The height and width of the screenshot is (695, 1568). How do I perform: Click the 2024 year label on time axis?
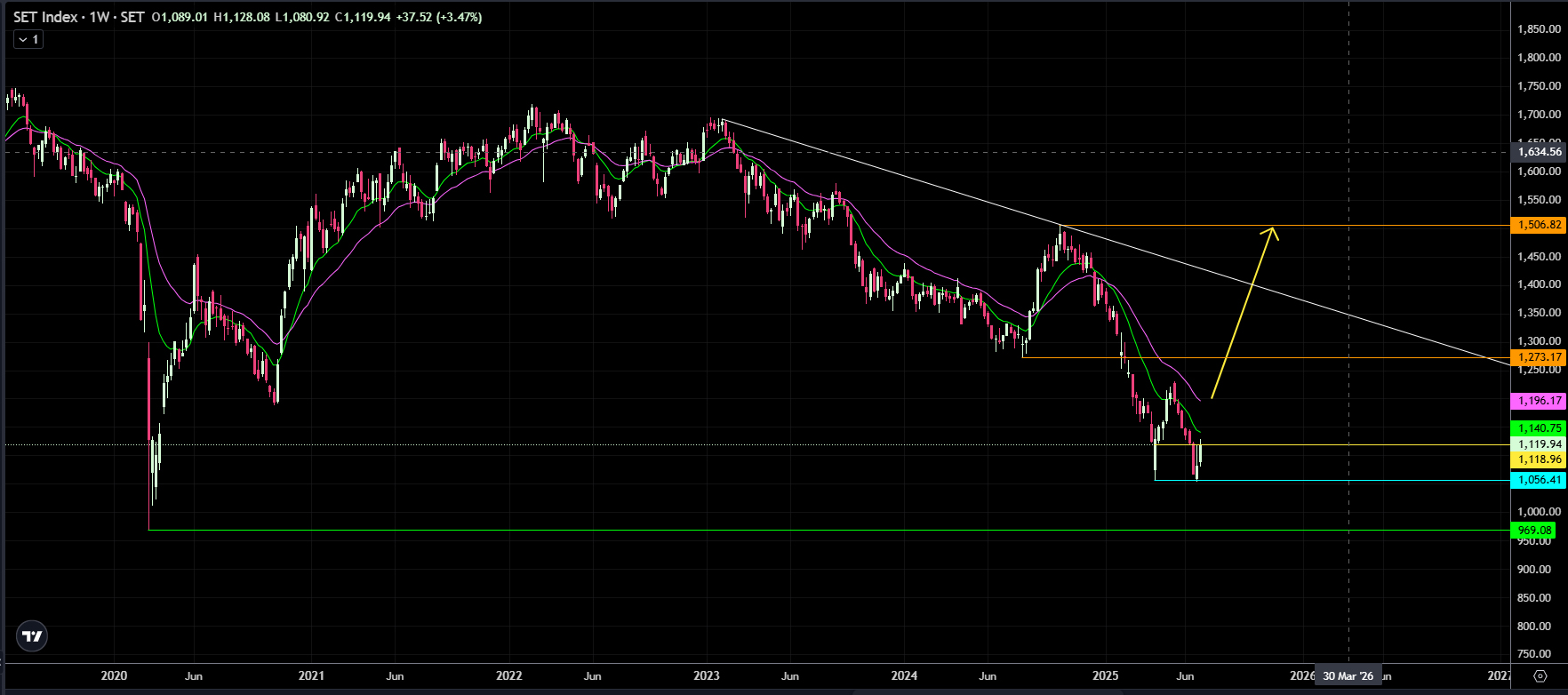pos(904,676)
